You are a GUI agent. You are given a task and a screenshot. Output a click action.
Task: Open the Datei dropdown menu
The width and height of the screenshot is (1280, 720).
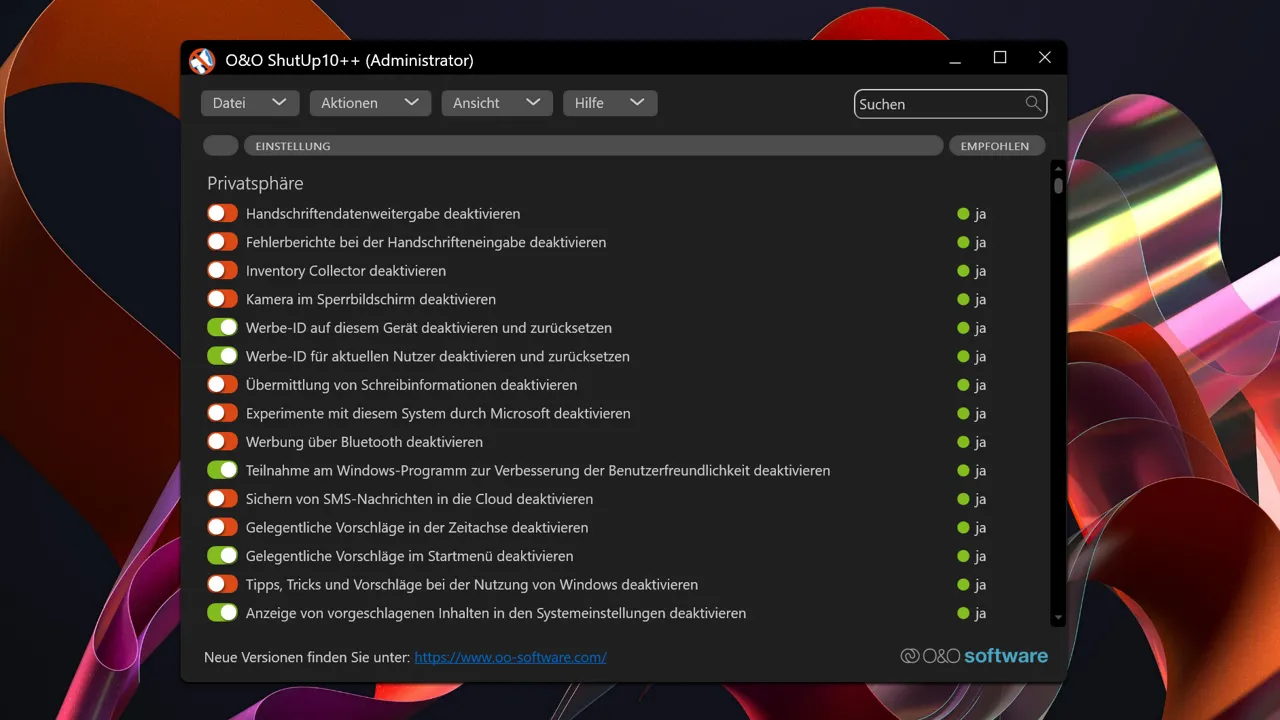[250, 103]
